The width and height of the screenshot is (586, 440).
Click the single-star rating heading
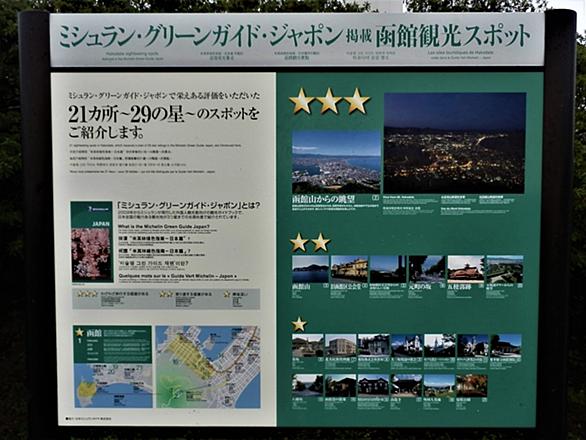(x=299, y=324)
